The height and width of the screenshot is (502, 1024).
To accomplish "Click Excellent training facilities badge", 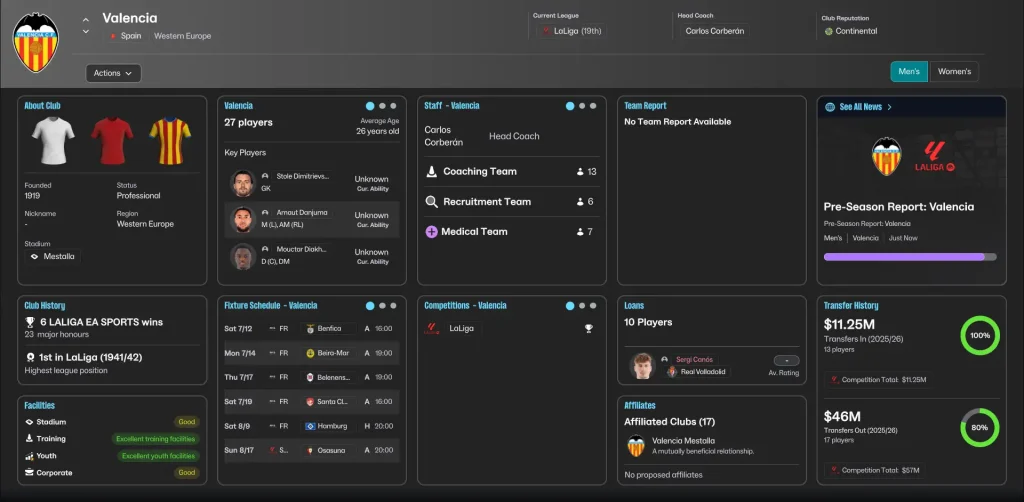I will [x=155, y=439].
